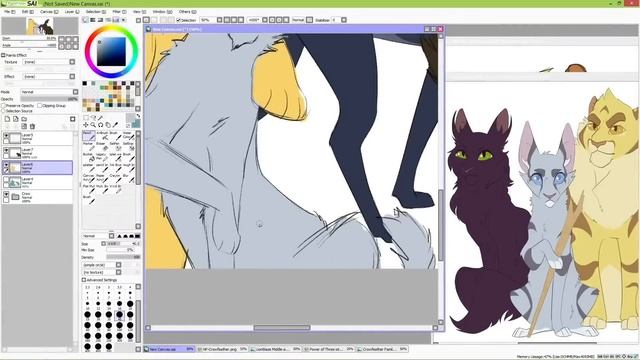The height and width of the screenshot is (360, 640).
Task: Open the Layer menu
Action: click(72, 12)
